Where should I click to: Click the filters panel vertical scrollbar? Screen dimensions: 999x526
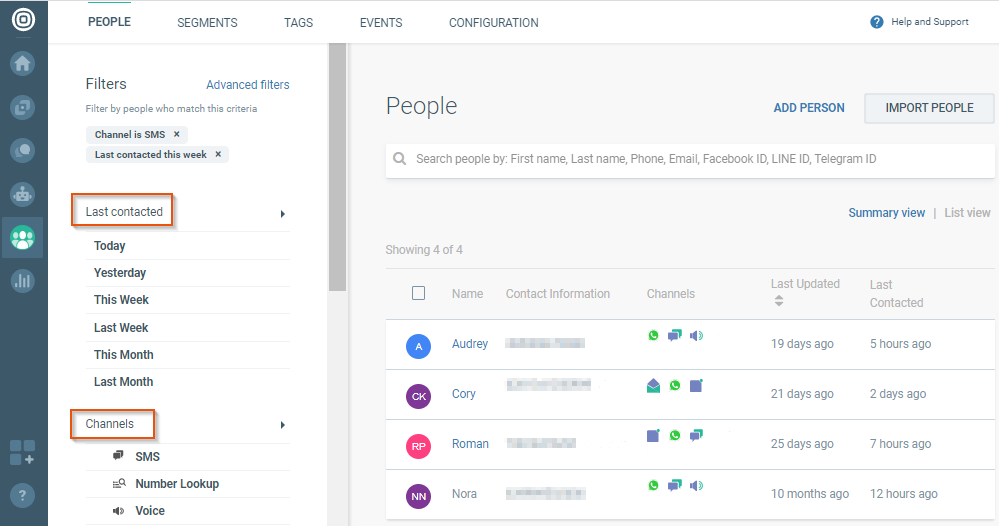[x=337, y=170]
